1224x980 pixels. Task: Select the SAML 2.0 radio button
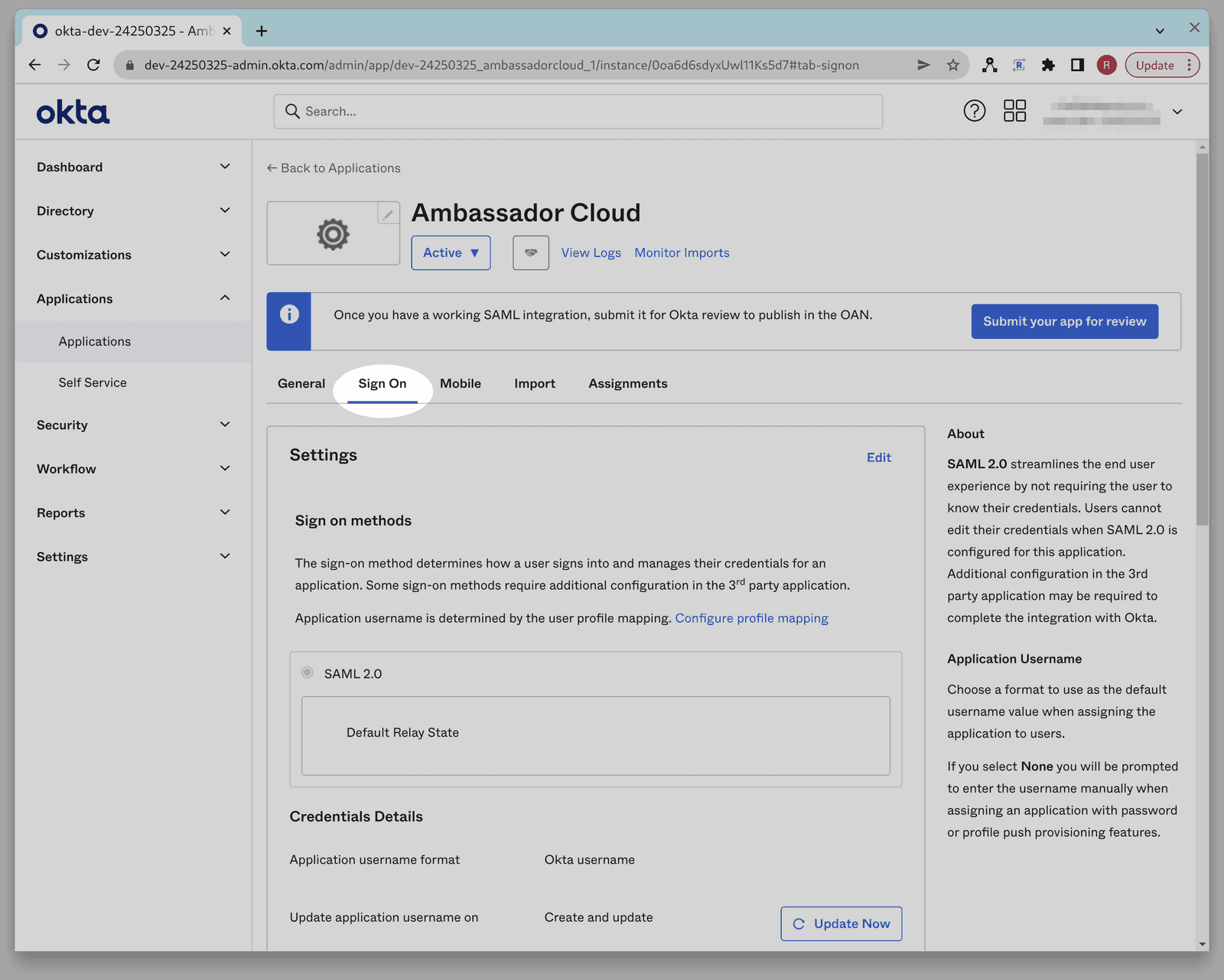click(308, 672)
